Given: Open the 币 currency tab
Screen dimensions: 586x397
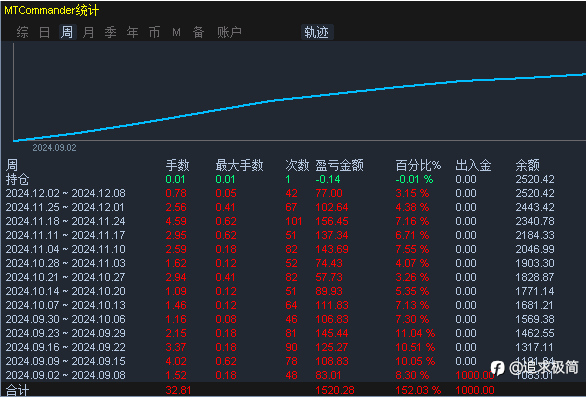Looking at the screenshot, I should [x=154, y=32].
